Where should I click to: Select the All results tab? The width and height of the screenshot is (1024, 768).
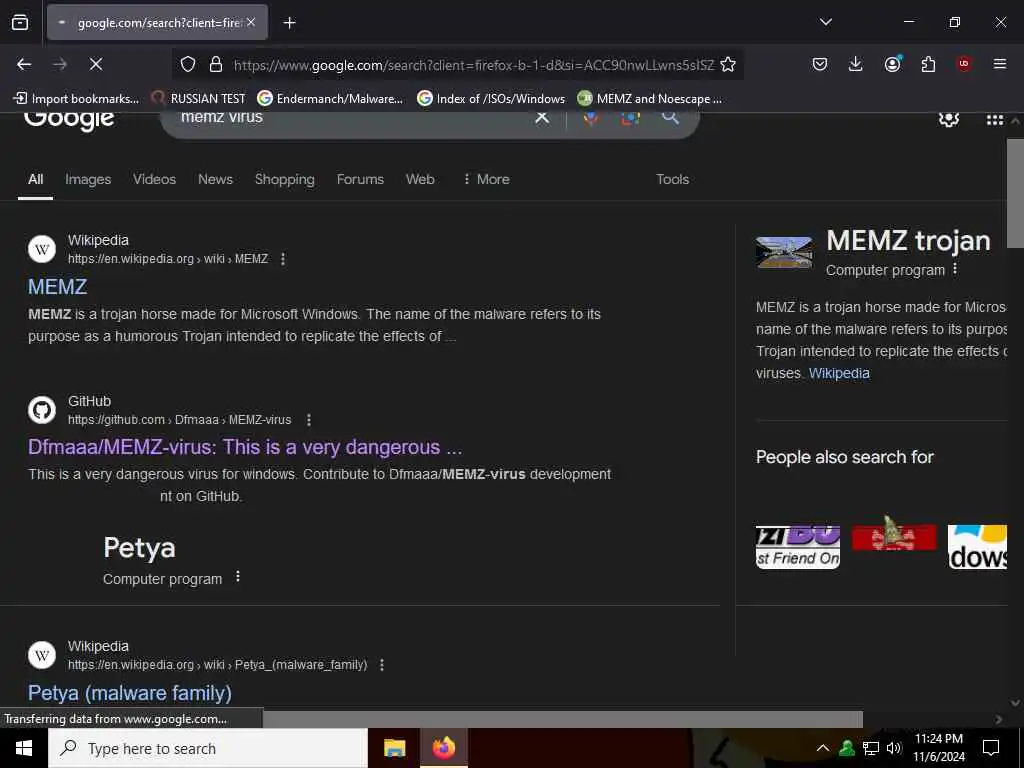click(35, 179)
